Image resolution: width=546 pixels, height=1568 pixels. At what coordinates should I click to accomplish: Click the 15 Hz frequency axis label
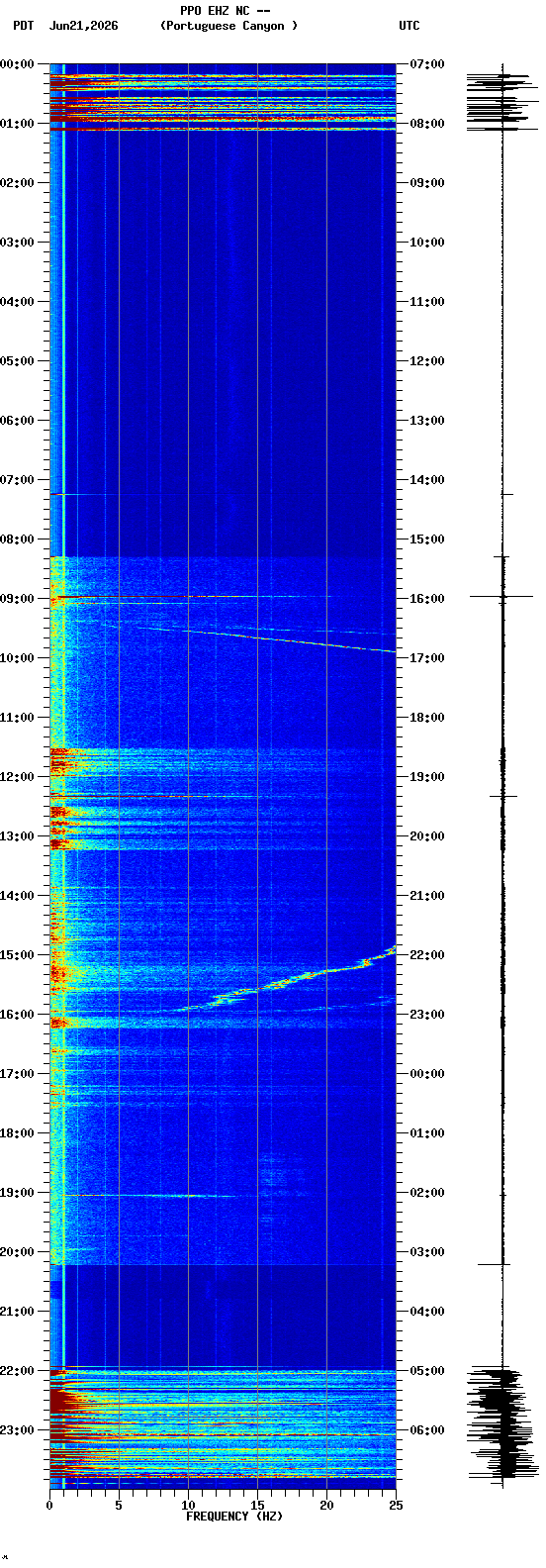(x=257, y=1505)
